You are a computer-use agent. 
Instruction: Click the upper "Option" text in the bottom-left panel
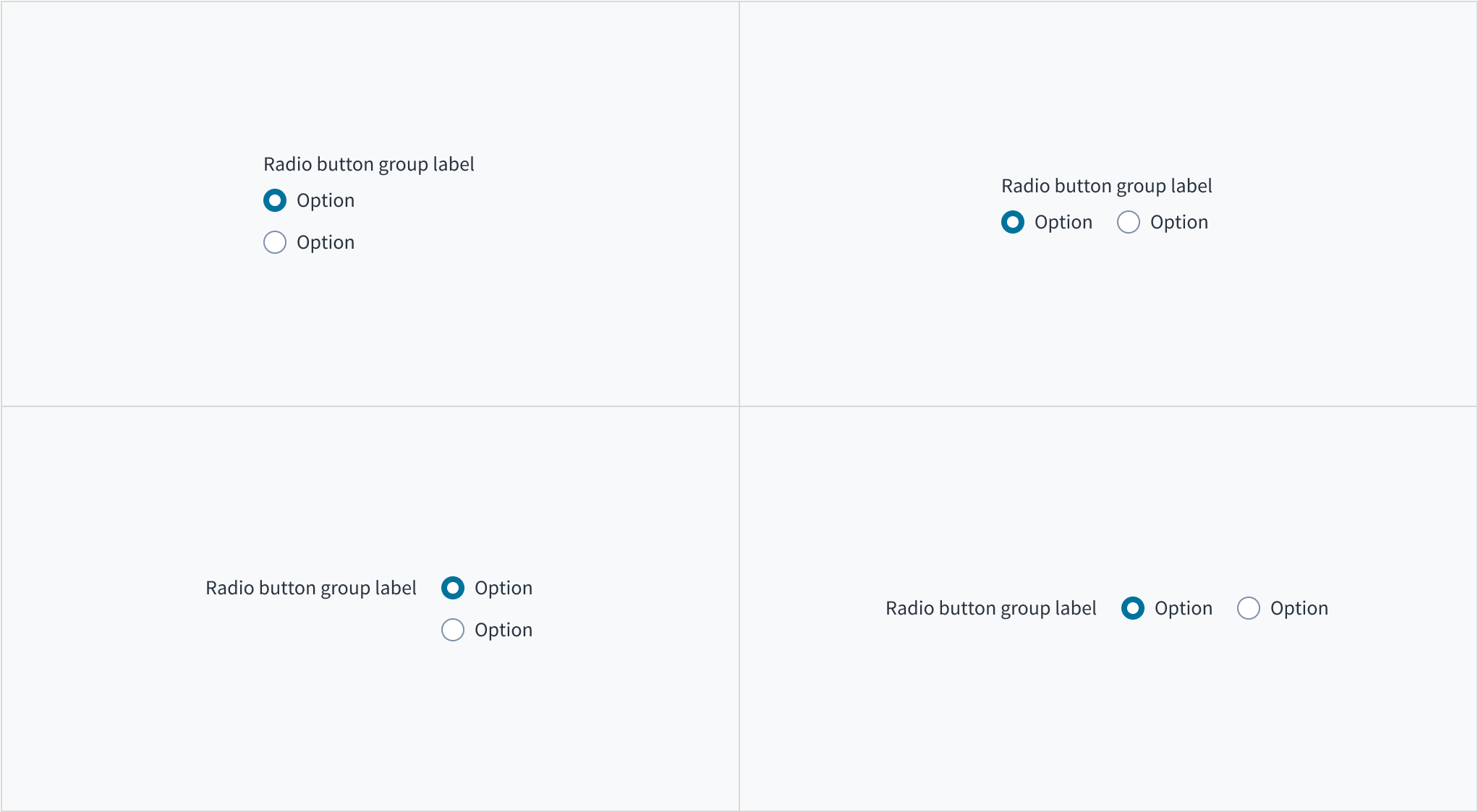(x=504, y=588)
